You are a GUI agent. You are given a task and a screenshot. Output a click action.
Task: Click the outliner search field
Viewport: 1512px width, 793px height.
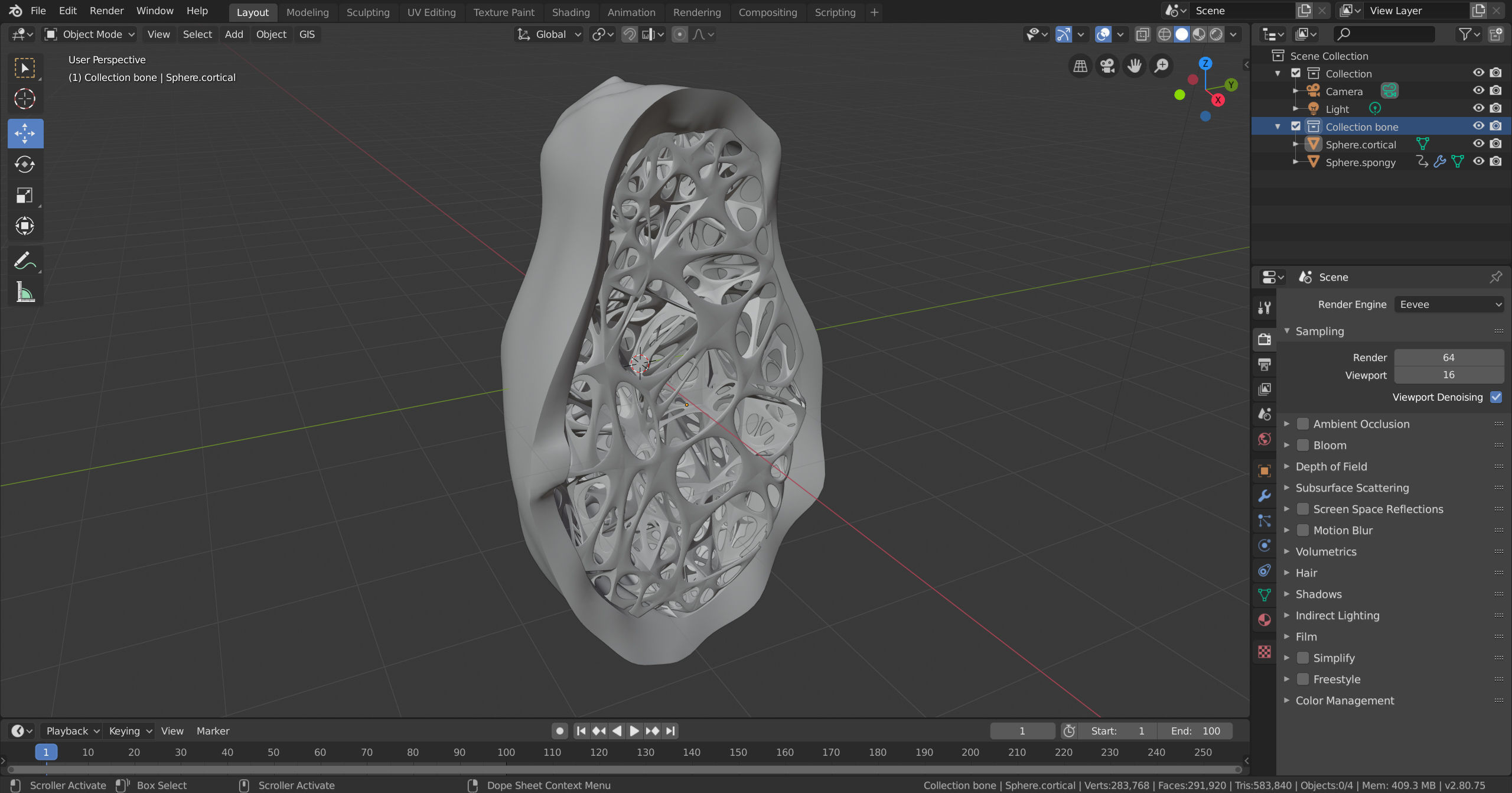1384,34
